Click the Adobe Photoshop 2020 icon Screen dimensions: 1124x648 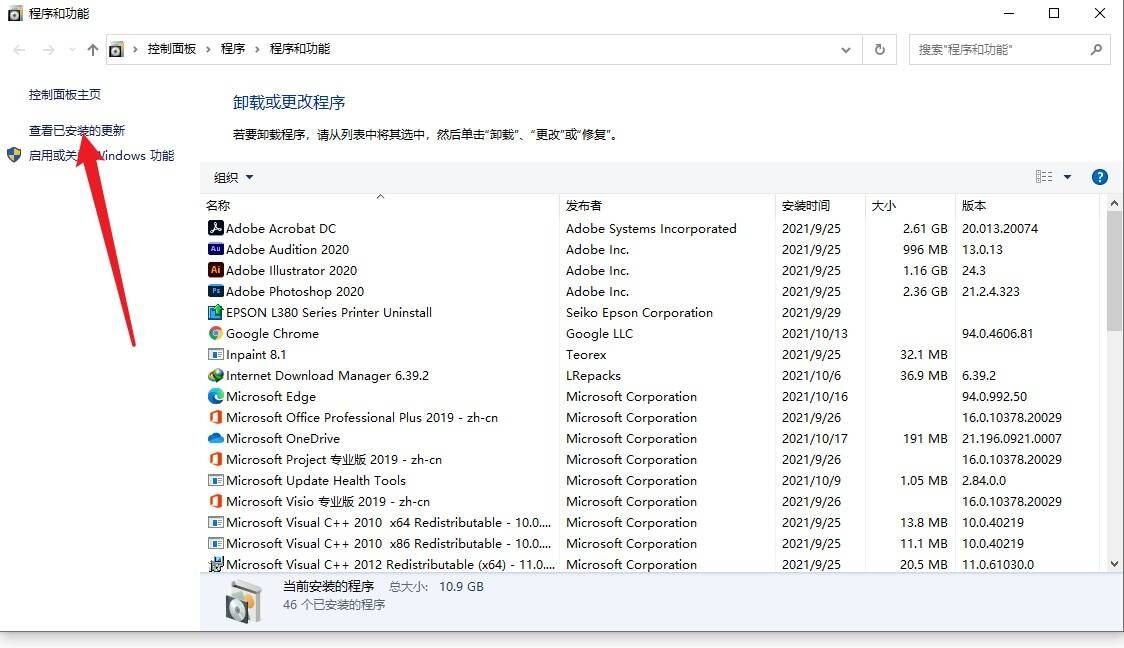(x=215, y=291)
